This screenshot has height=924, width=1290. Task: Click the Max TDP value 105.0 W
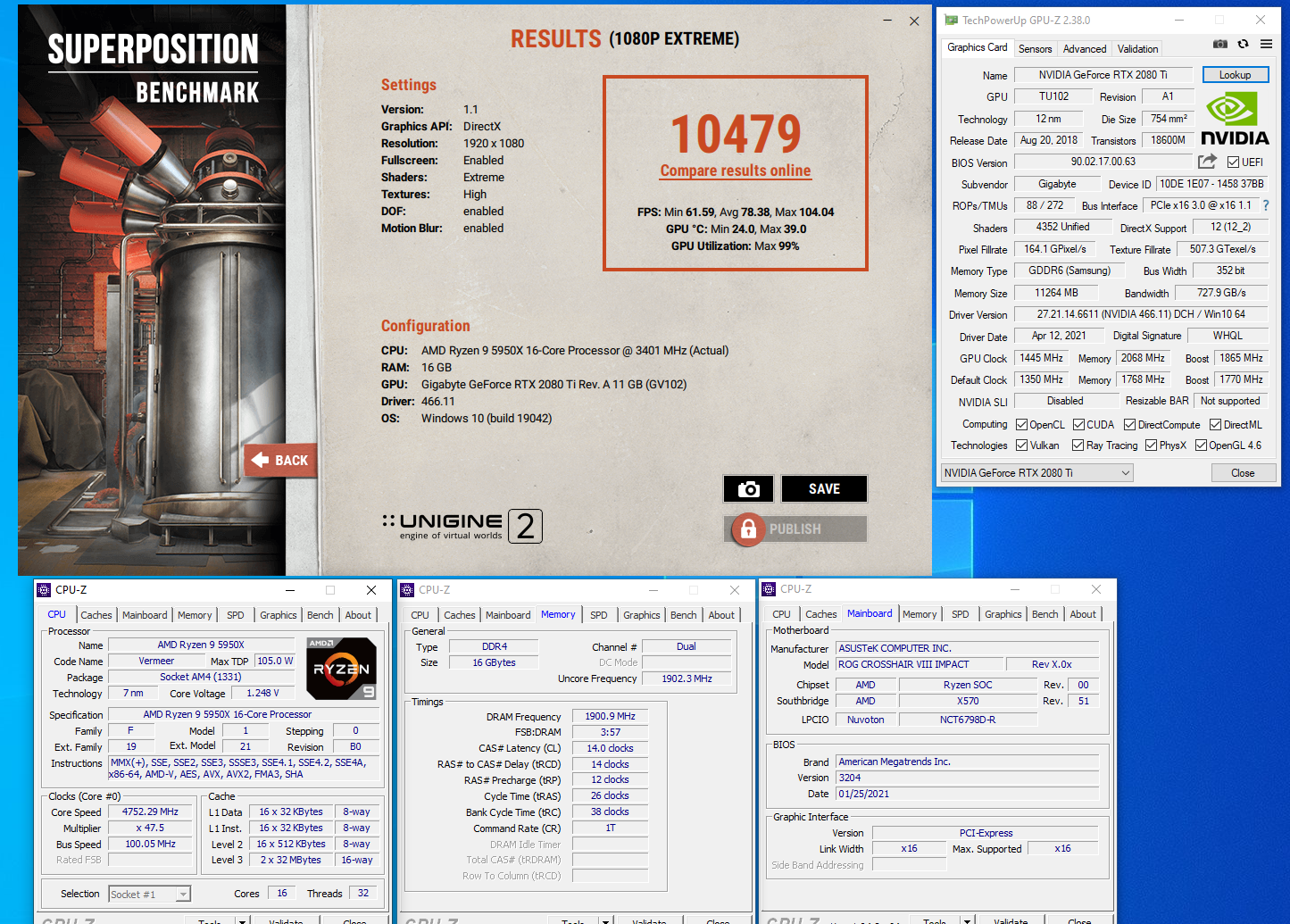[275, 661]
